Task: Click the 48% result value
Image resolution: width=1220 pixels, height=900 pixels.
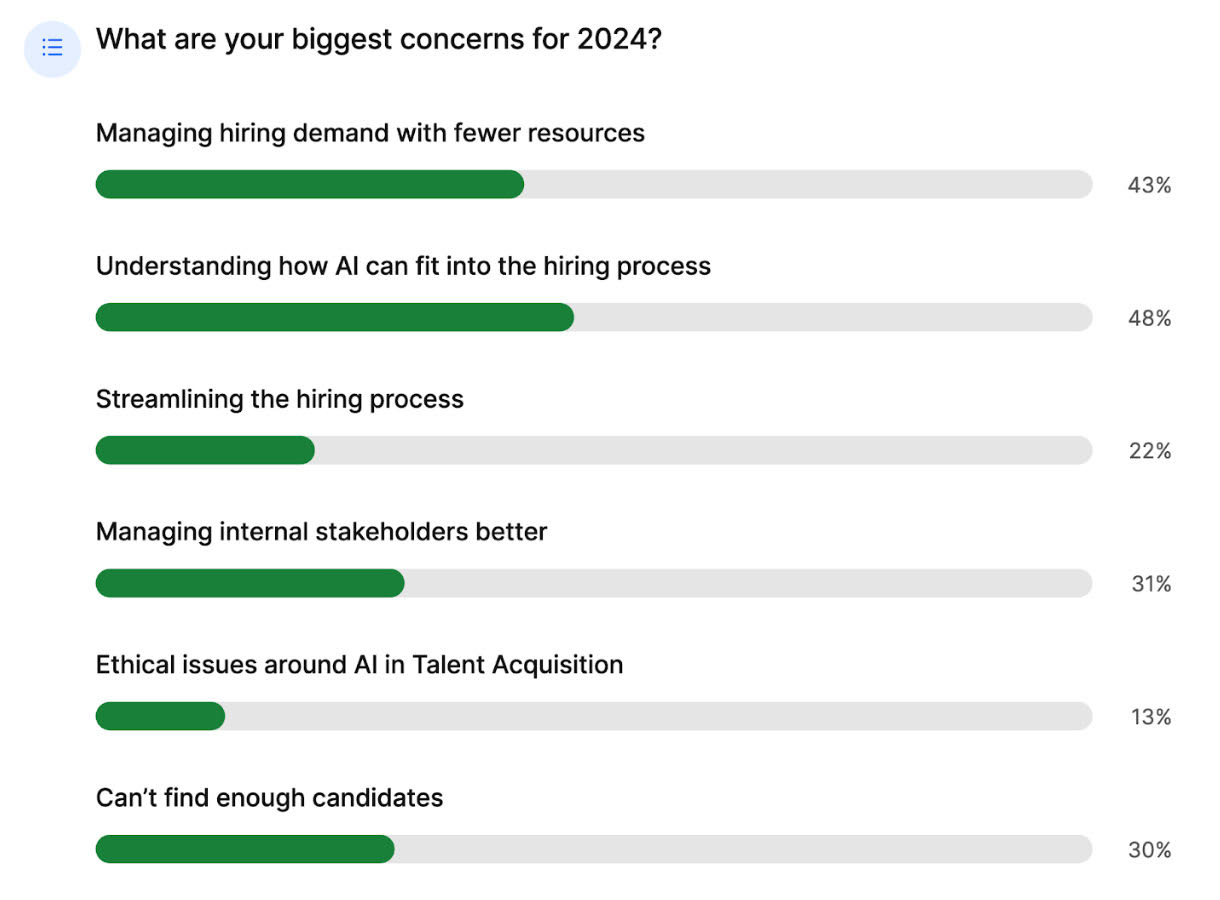Action: tap(1149, 318)
